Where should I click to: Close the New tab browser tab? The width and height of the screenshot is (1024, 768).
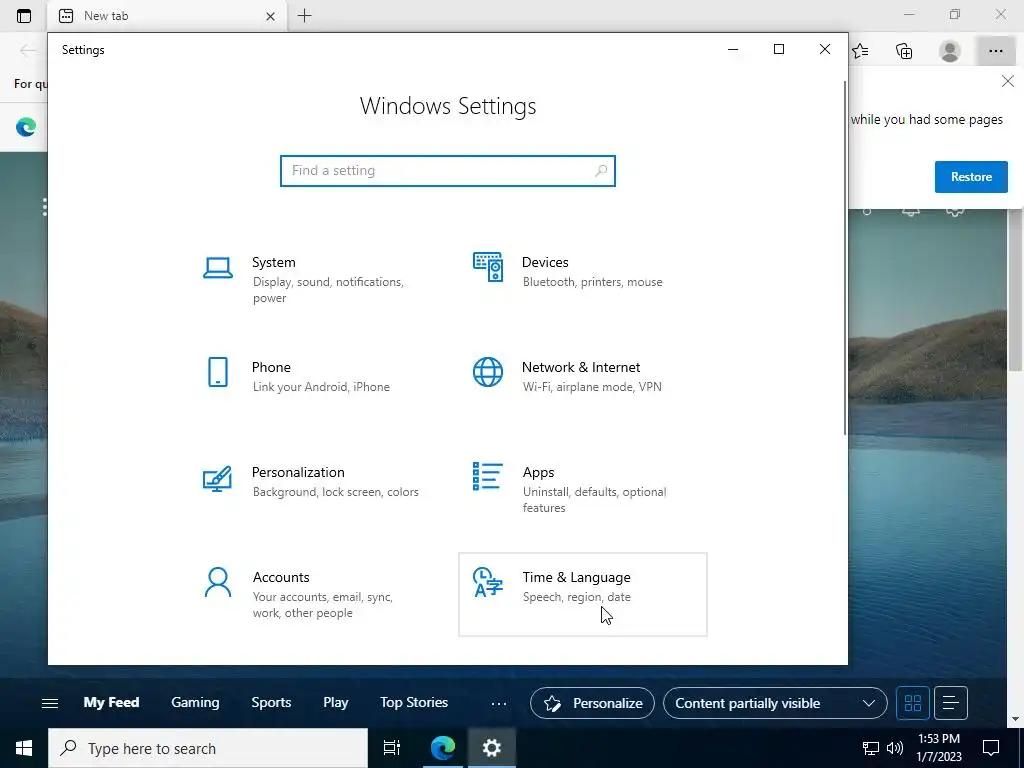pyautogui.click(x=270, y=16)
